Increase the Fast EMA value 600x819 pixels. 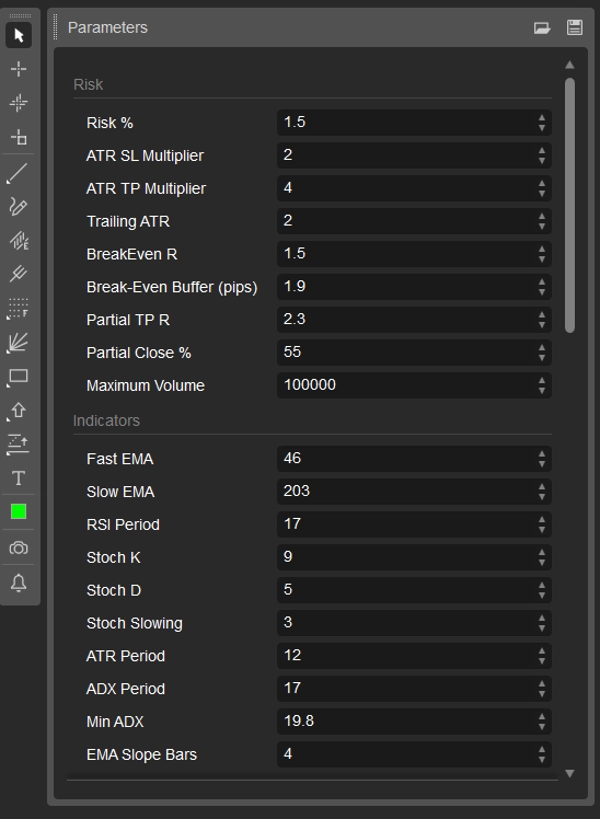542,454
